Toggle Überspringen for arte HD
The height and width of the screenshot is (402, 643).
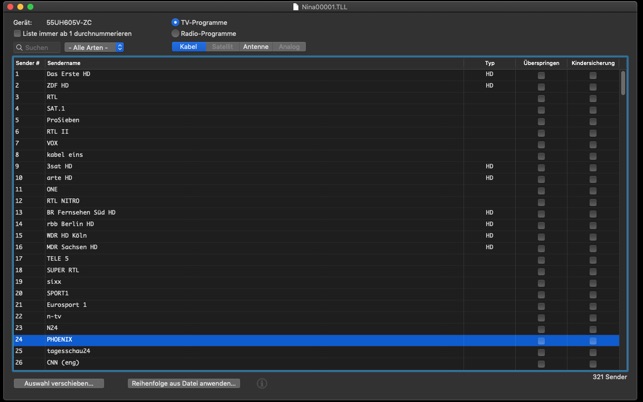541,179
